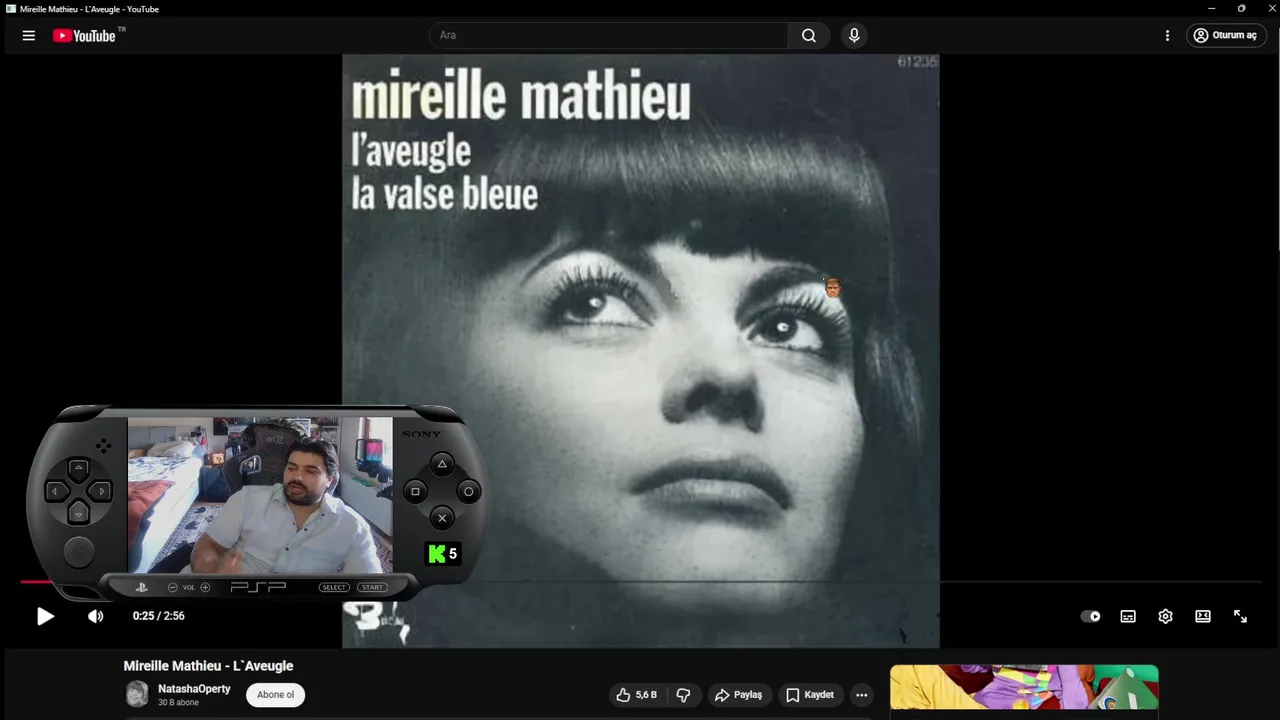Start voice search with microphone icon
Screen dimensions: 1280x720
[x=854, y=35]
